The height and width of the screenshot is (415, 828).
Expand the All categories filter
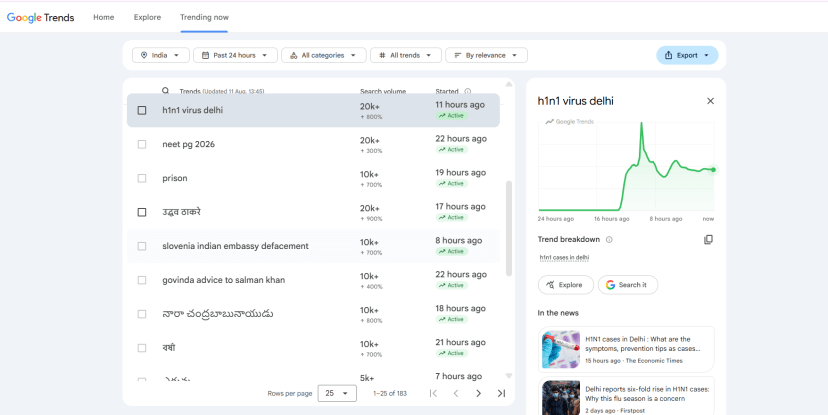pos(324,55)
